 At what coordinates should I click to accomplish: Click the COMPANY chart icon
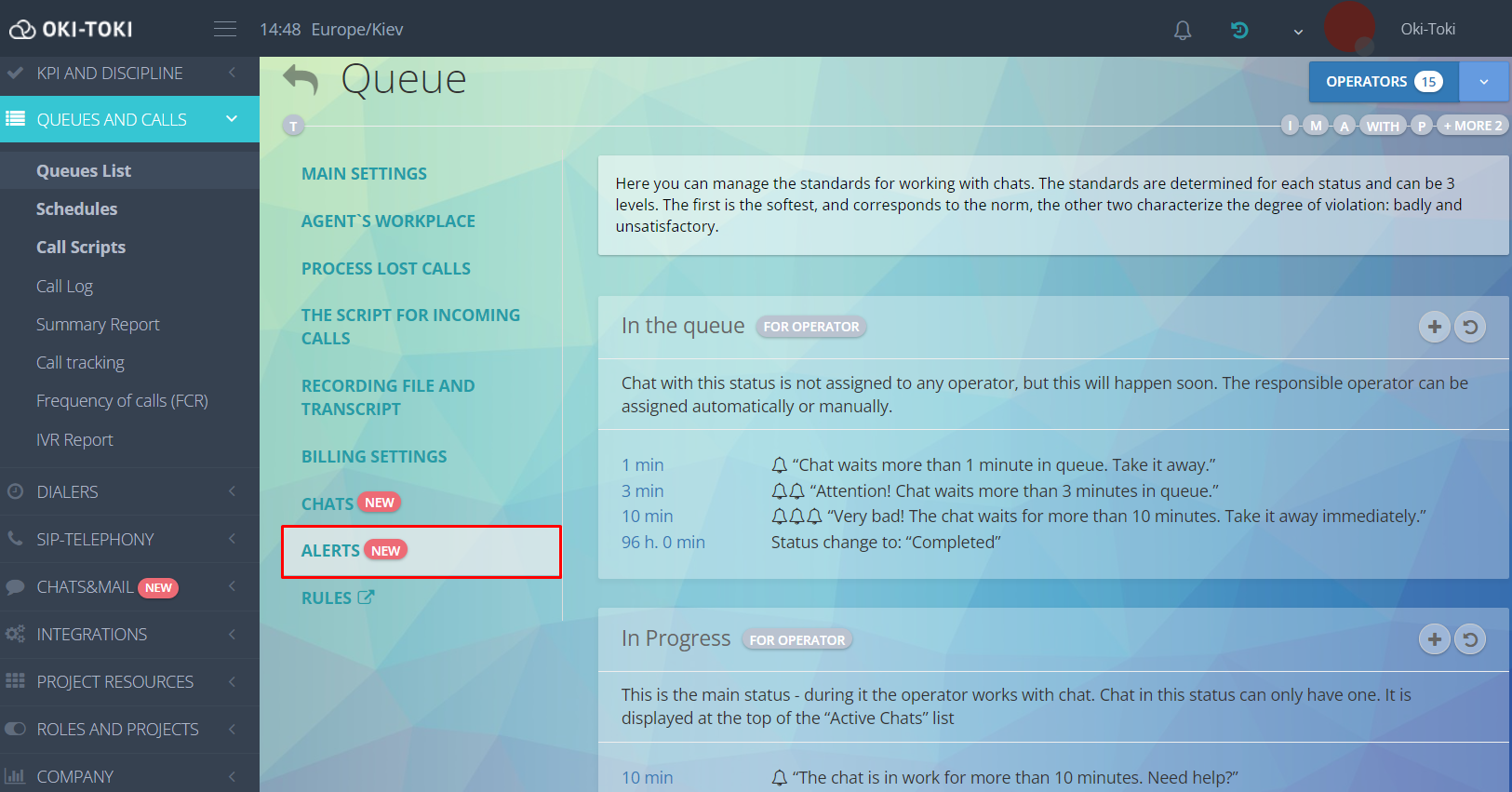15,776
